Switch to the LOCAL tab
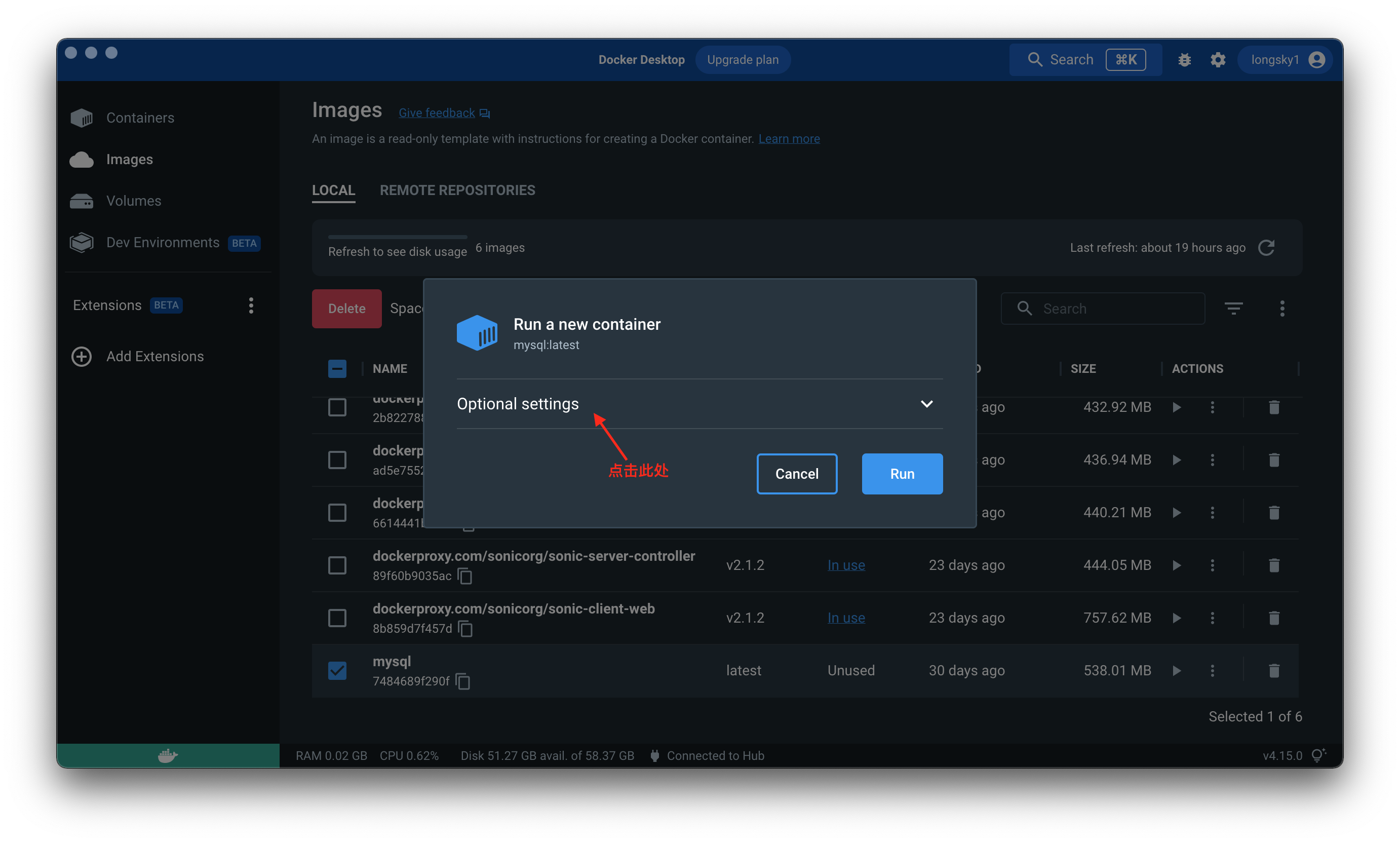The image size is (1400, 843). 333,190
